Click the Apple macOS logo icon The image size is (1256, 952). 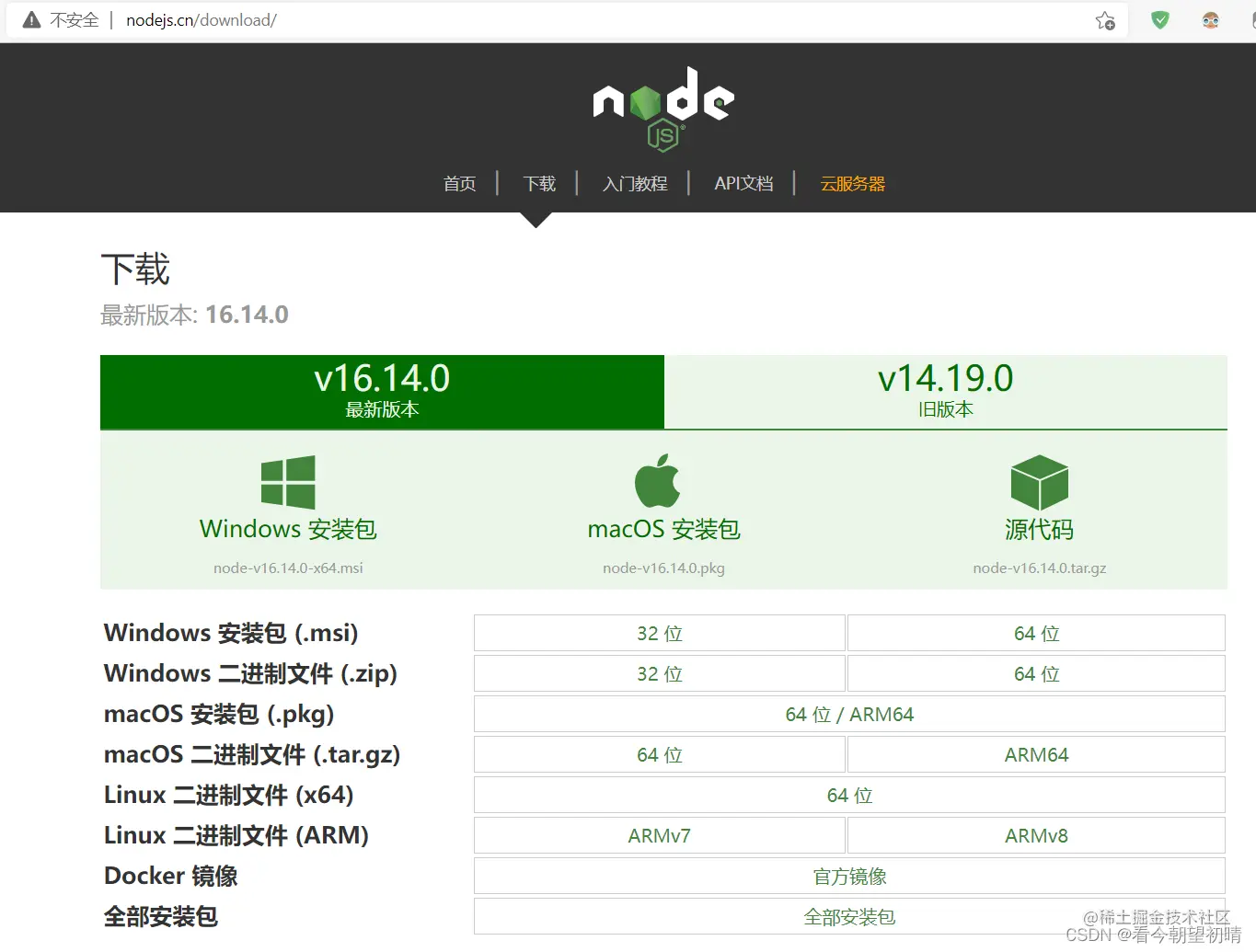[x=658, y=480]
